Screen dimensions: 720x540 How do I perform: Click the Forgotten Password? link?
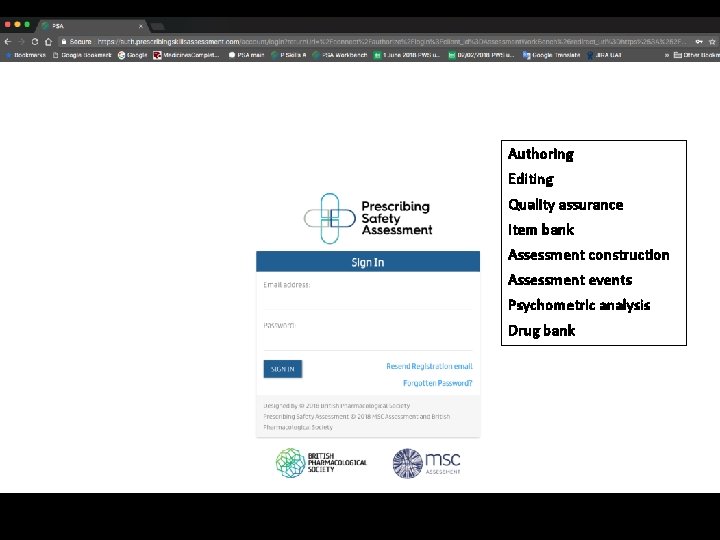(x=437, y=383)
